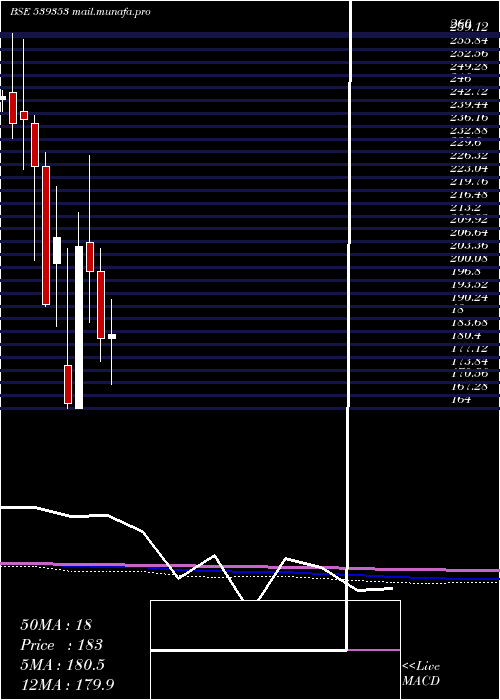Viewport: 500px width, 700px height.
Task: Click the last small white candlestick near 180
Action: [112, 337]
